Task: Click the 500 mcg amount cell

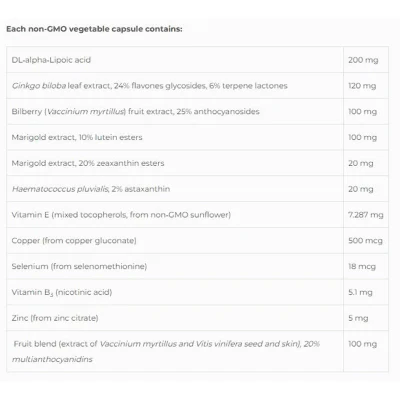Action: point(366,241)
